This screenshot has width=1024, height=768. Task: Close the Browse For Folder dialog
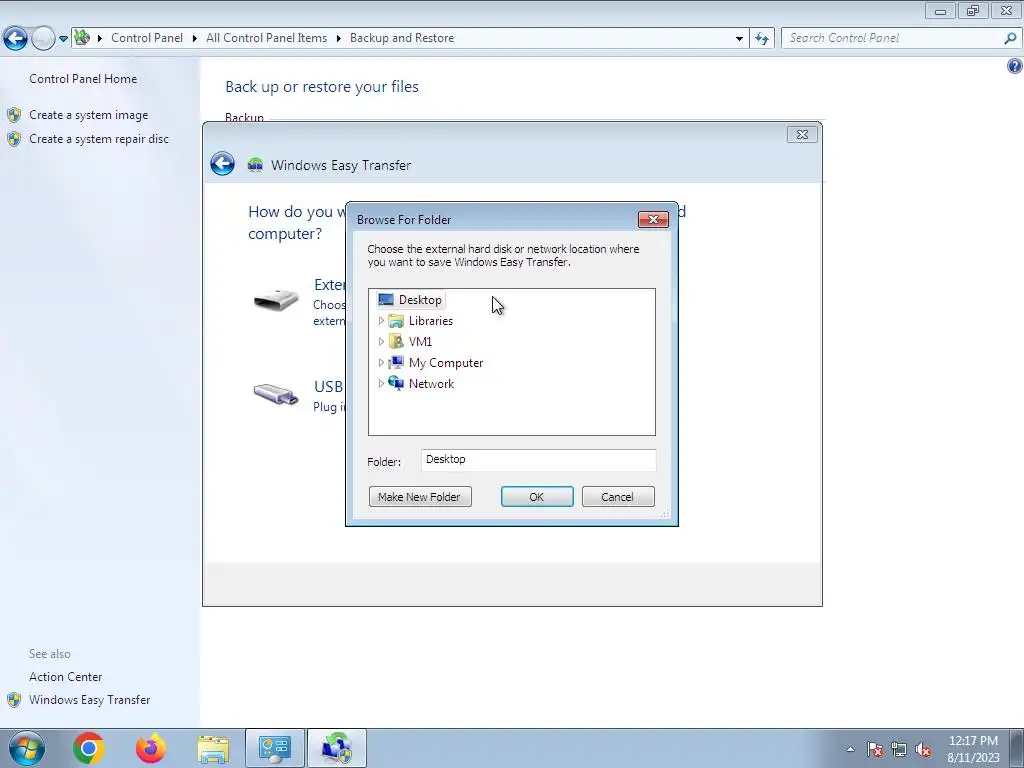pyautogui.click(x=653, y=219)
